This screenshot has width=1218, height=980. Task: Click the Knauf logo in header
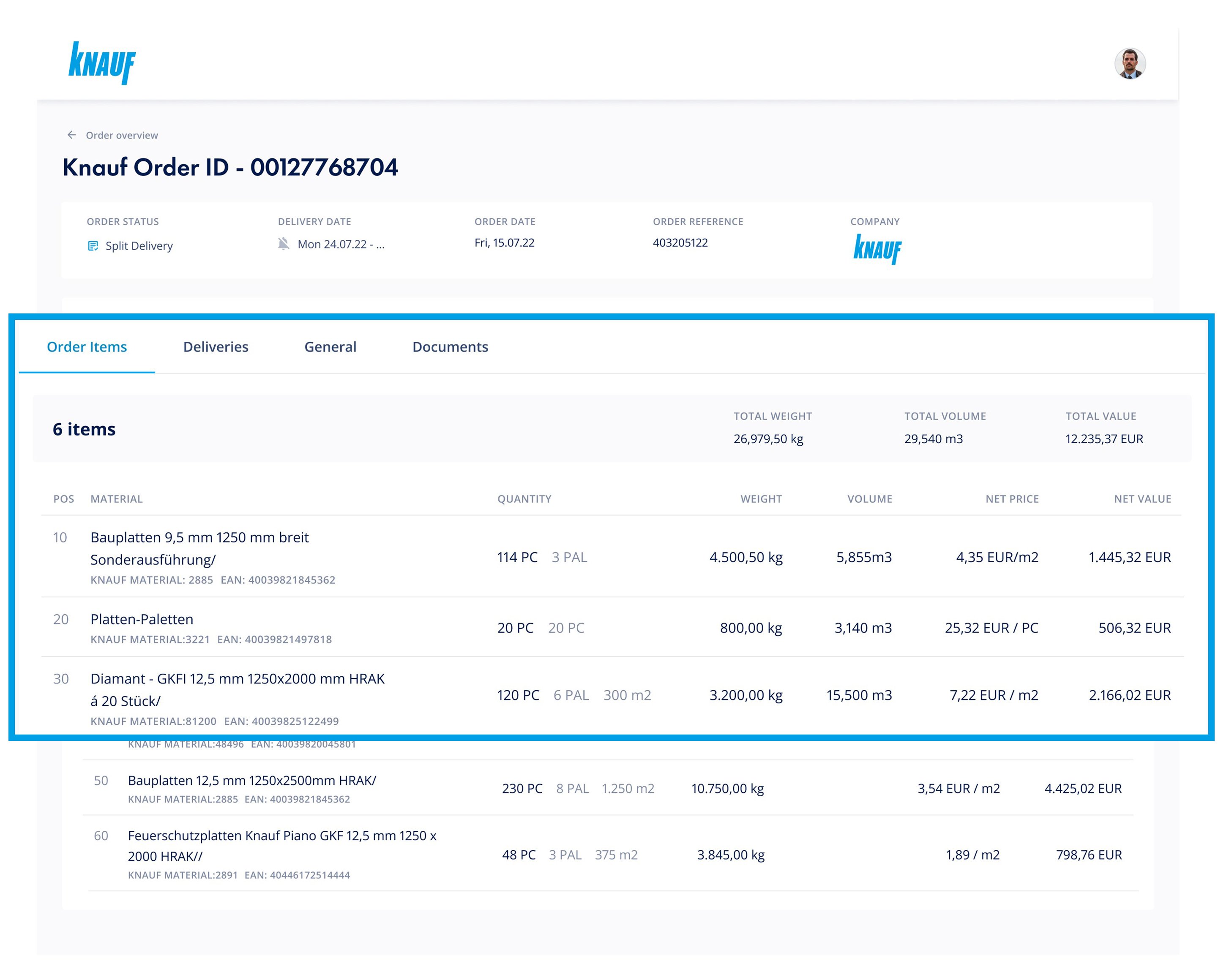pos(102,63)
